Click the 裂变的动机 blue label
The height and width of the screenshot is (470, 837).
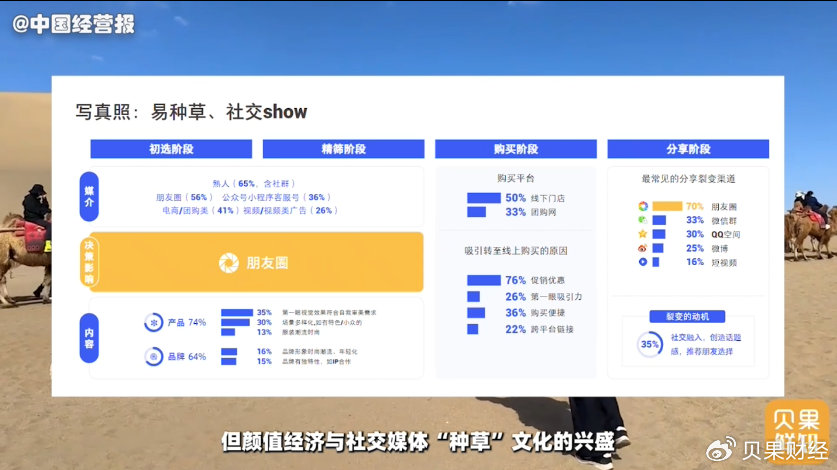point(688,316)
